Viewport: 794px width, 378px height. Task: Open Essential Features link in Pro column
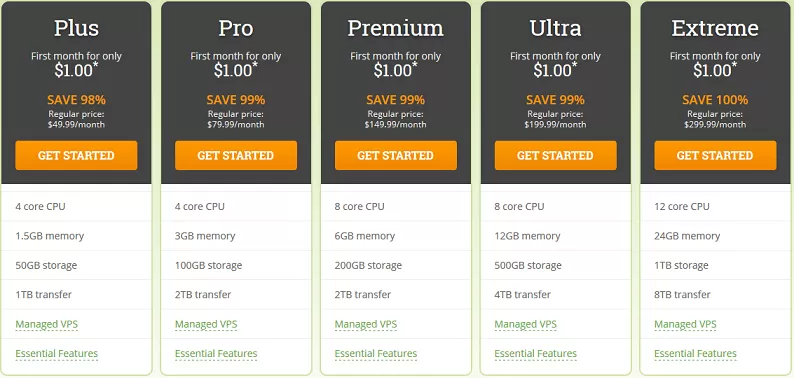216,354
